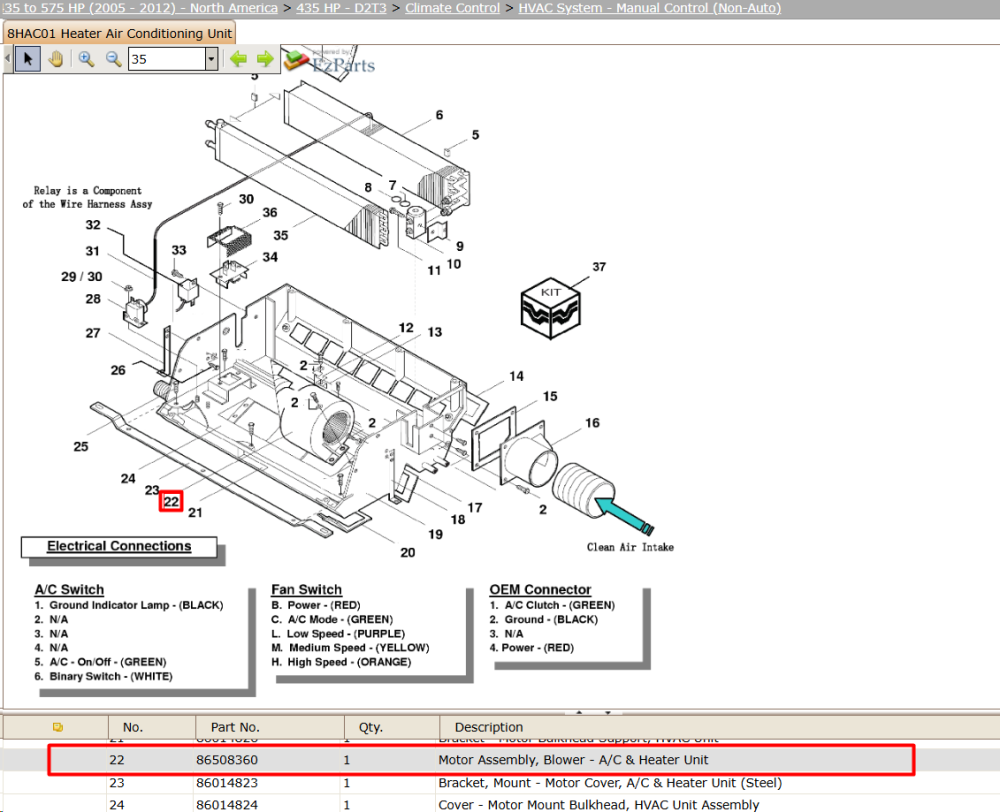Image resolution: width=1000 pixels, height=812 pixels.
Task: Select callout 22 in the diagram
Action: pyautogui.click(x=171, y=501)
